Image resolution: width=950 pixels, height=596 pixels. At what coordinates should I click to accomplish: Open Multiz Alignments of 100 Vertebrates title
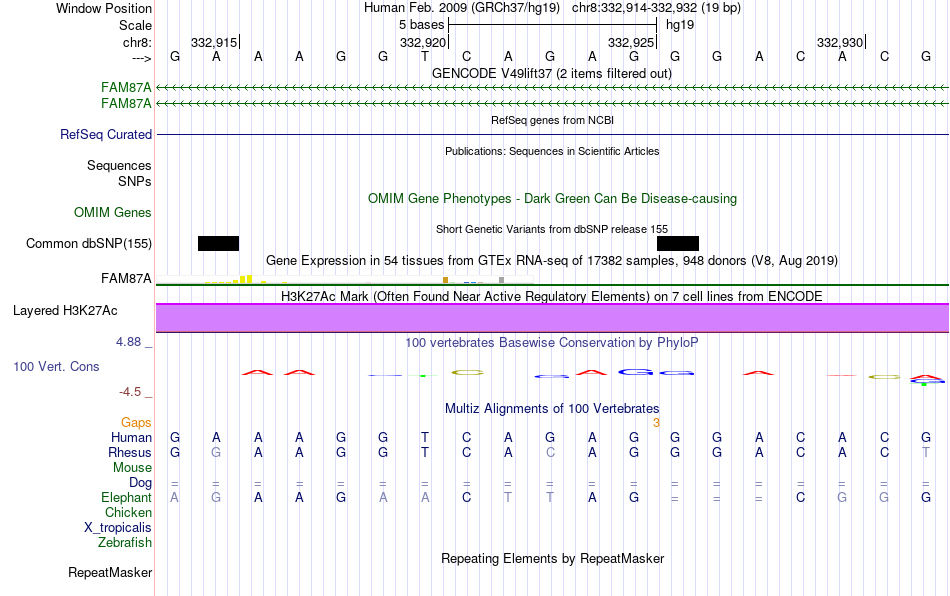pyautogui.click(x=552, y=408)
